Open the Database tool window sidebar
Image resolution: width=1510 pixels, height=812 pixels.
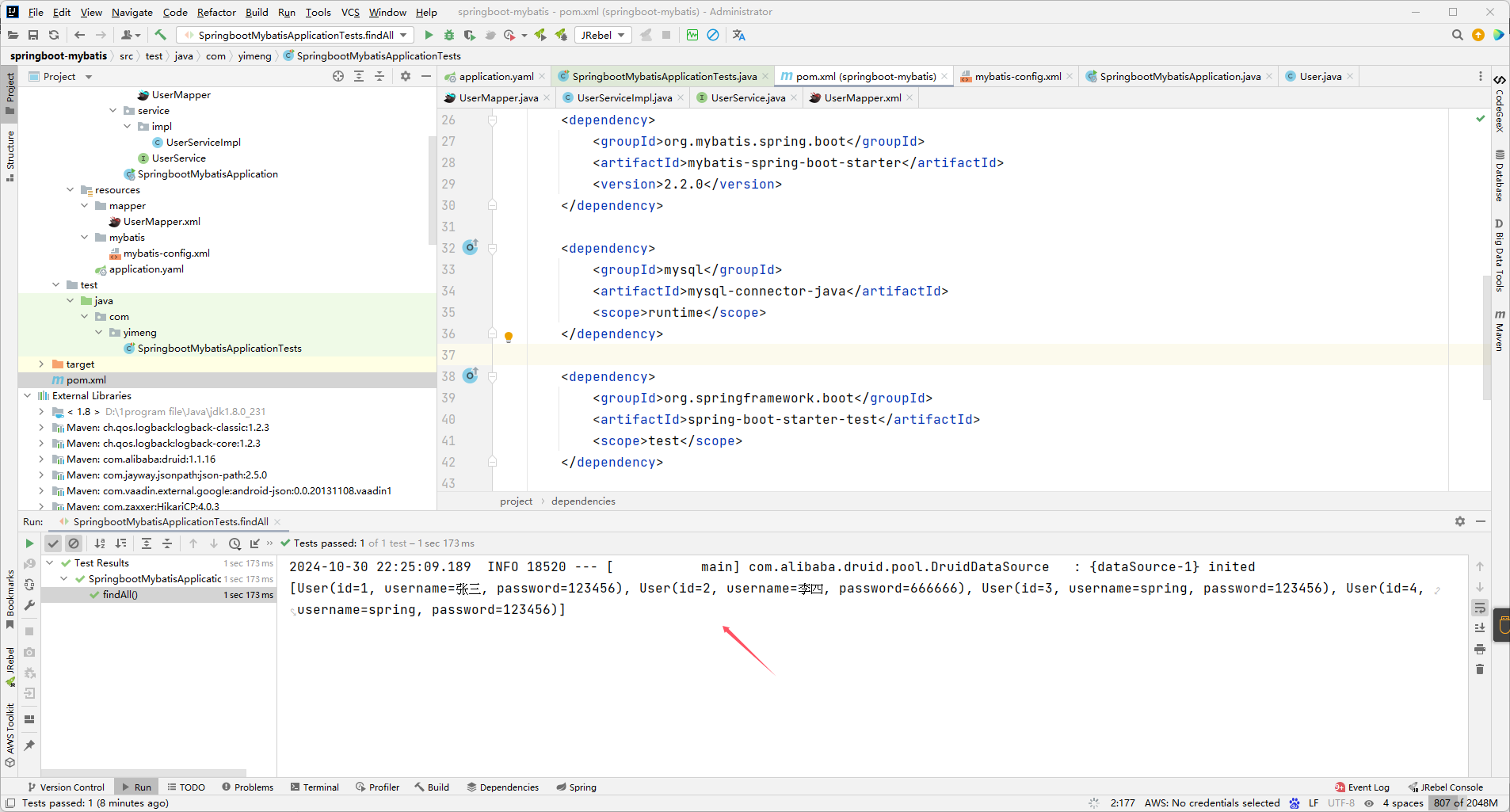(1500, 176)
